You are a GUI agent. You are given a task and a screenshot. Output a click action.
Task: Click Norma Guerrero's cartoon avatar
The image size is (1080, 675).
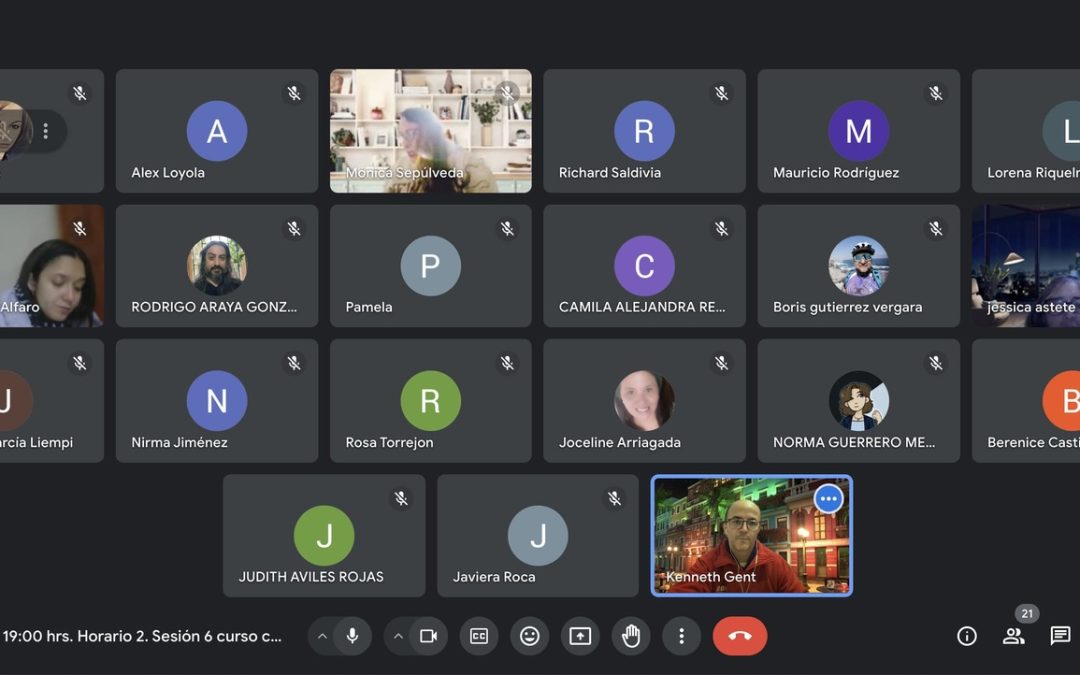coord(858,401)
